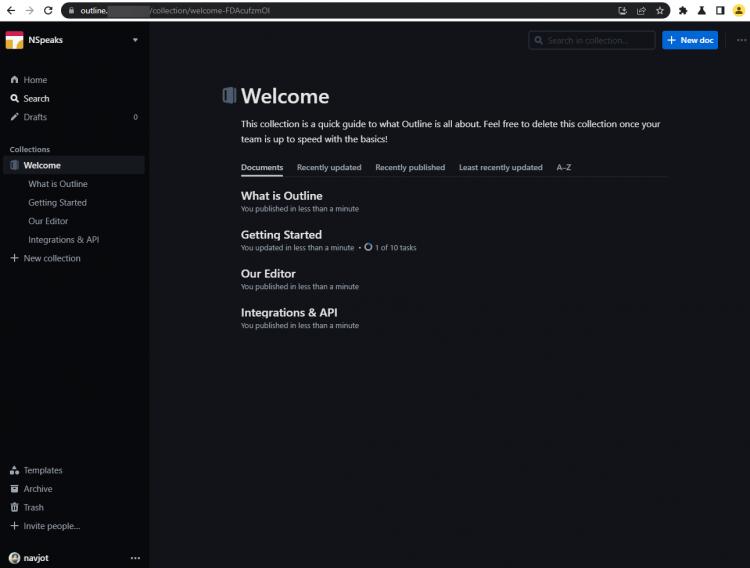Open the Trash section
The width and height of the screenshot is (750, 568).
coord(33,507)
